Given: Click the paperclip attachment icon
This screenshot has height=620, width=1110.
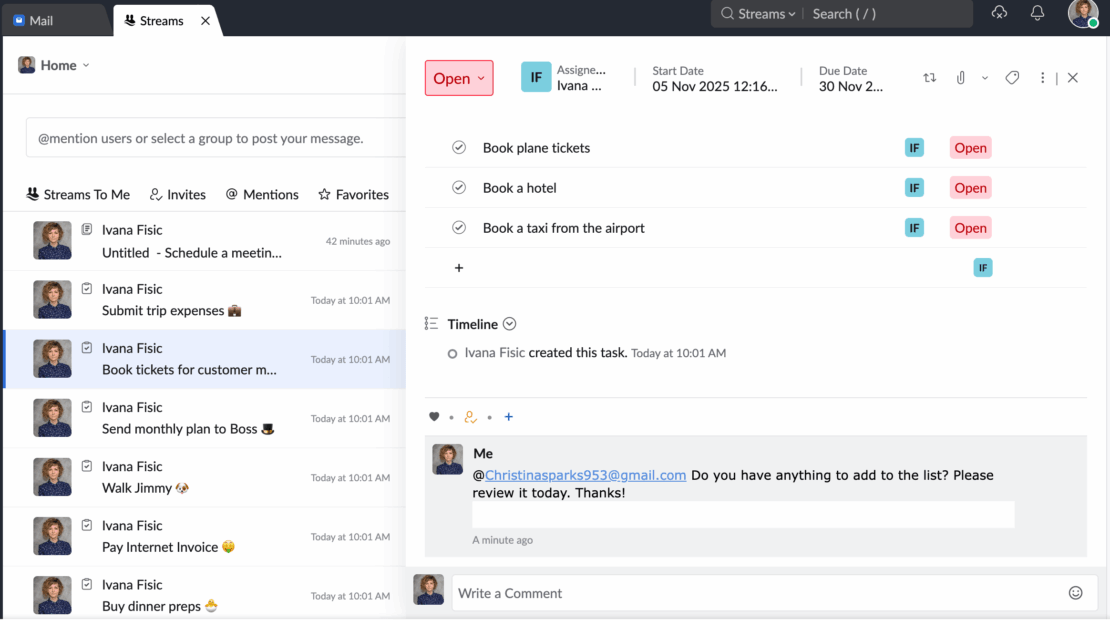Looking at the screenshot, I should [961, 77].
